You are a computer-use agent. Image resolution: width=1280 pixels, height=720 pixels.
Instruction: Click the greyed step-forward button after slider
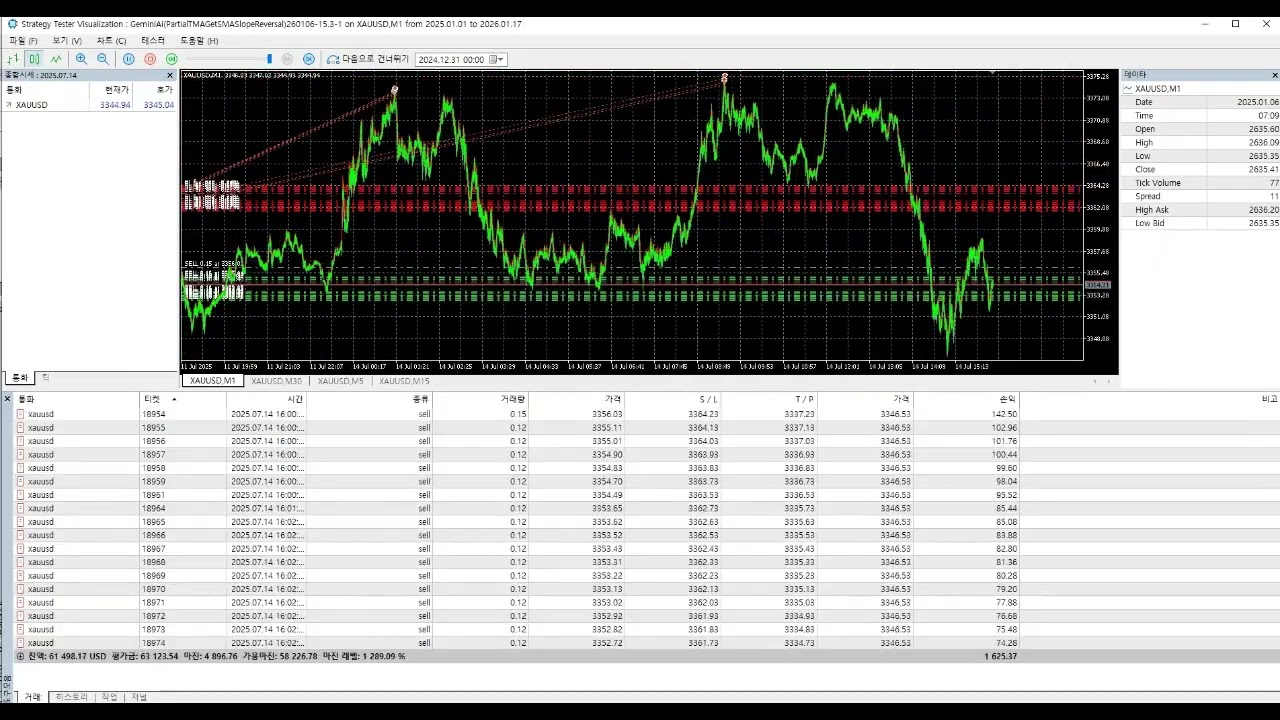pos(287,59)
